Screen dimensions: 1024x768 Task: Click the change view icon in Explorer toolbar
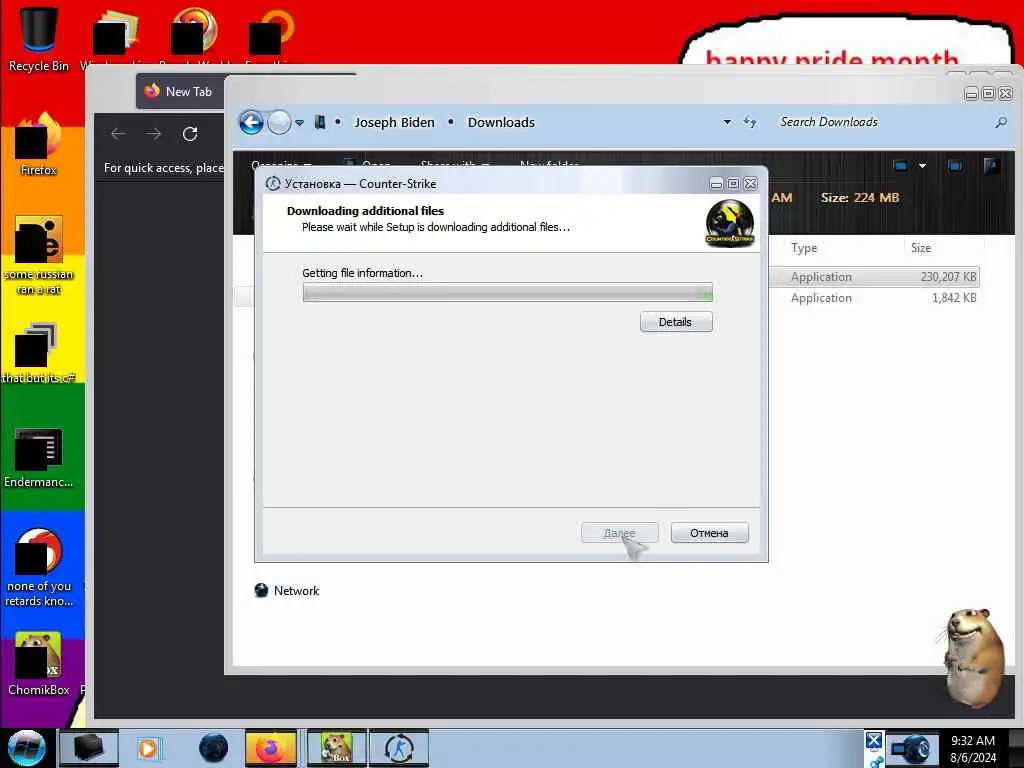click(901, 166)
